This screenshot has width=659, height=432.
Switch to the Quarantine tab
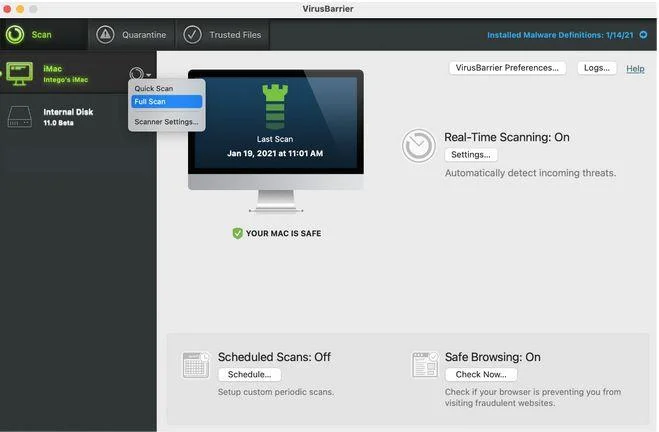point(132,35)
